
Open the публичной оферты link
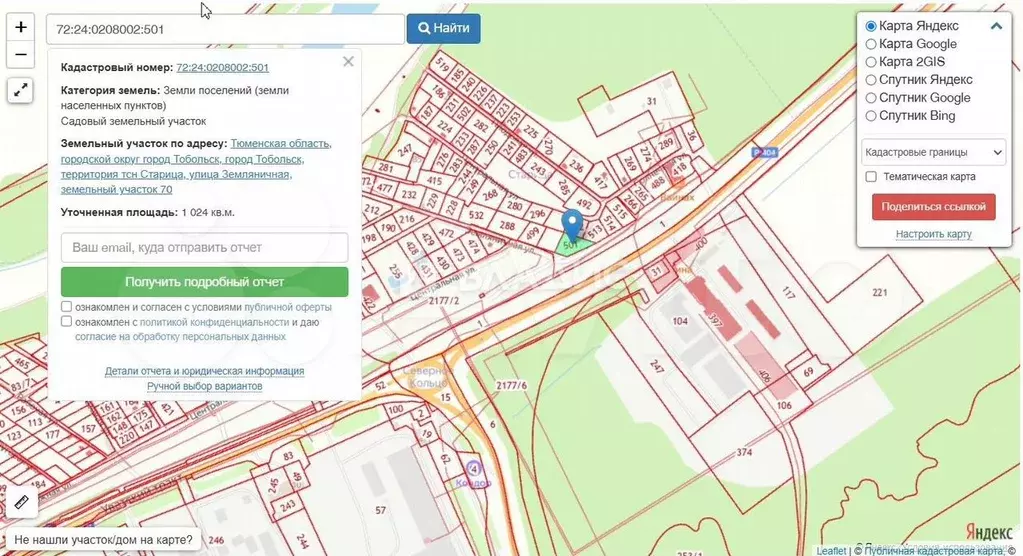(288, 307)
